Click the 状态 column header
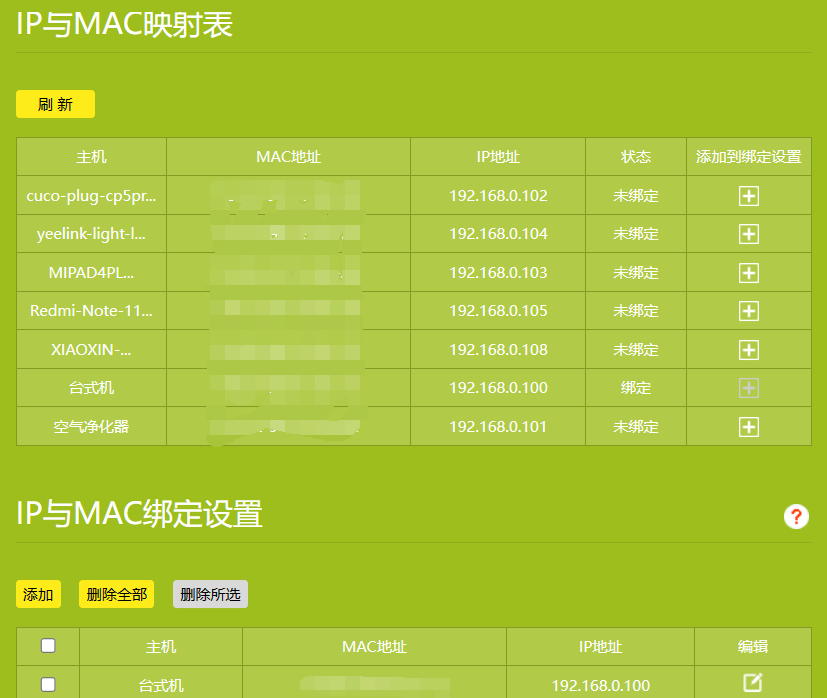The height and width of the screenshot is (698, 827). (636, 157)
